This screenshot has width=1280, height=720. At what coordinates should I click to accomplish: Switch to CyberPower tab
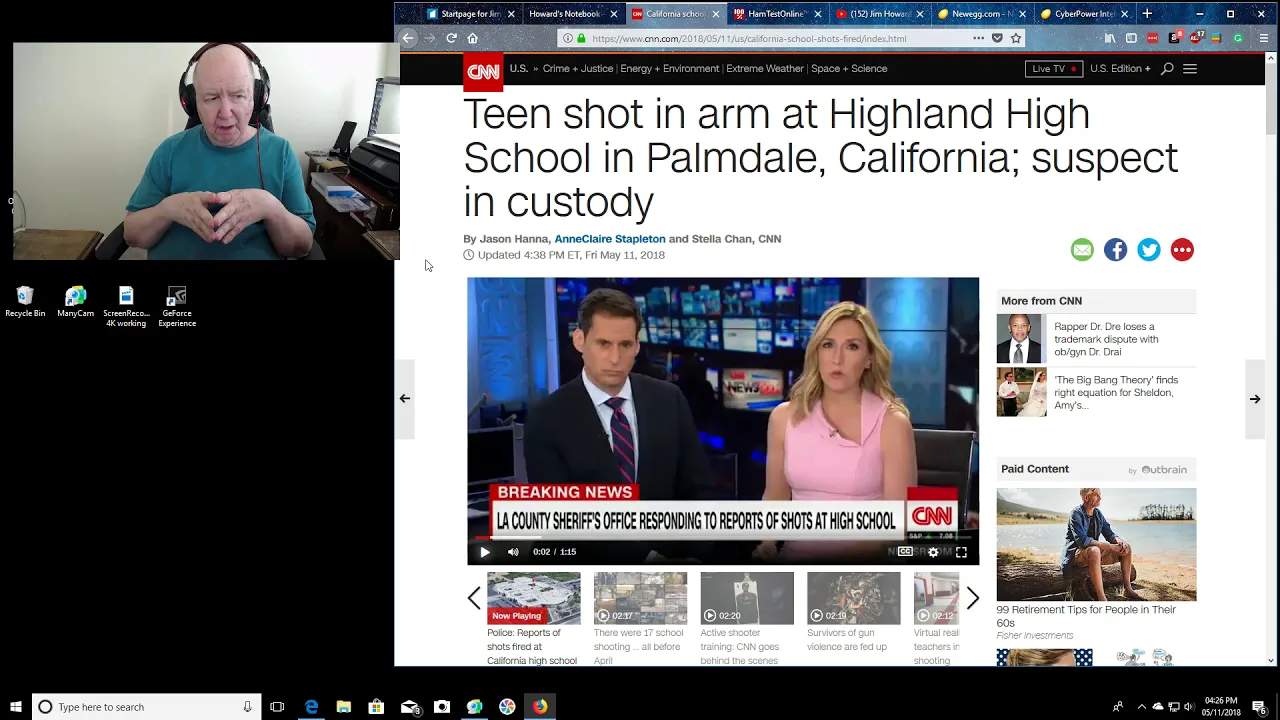pyautogui.click(x=1084, y=14)
